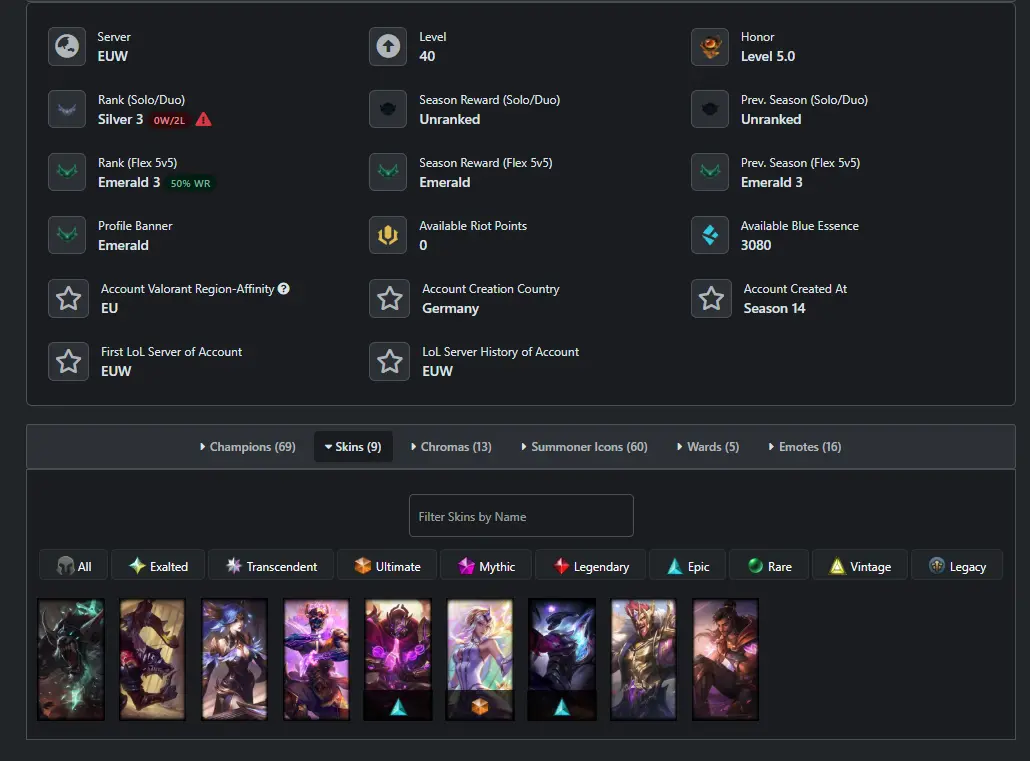Click the Available Riot Points fist icon
Viewport: 1030px width, 761px height.
[388, 235]
